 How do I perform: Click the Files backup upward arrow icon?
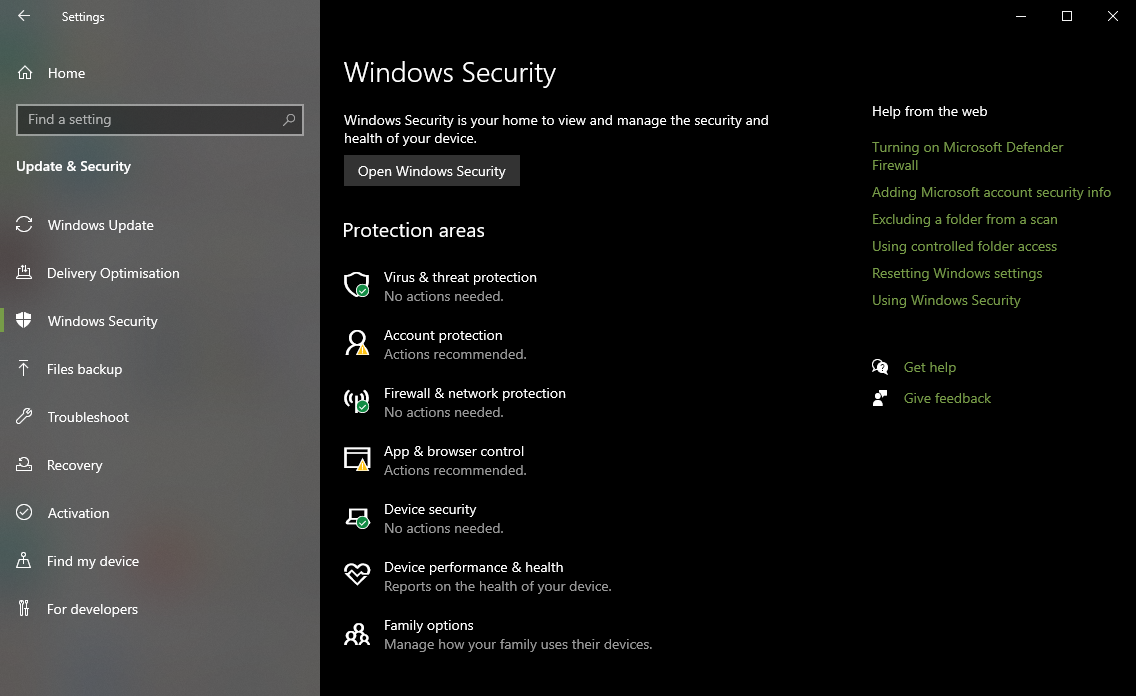24,368
